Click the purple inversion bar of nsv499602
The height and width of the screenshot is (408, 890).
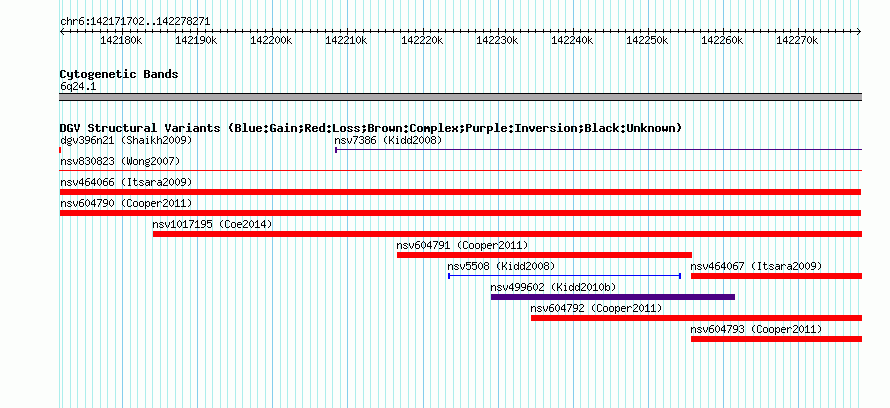click(x=613, y=297)
